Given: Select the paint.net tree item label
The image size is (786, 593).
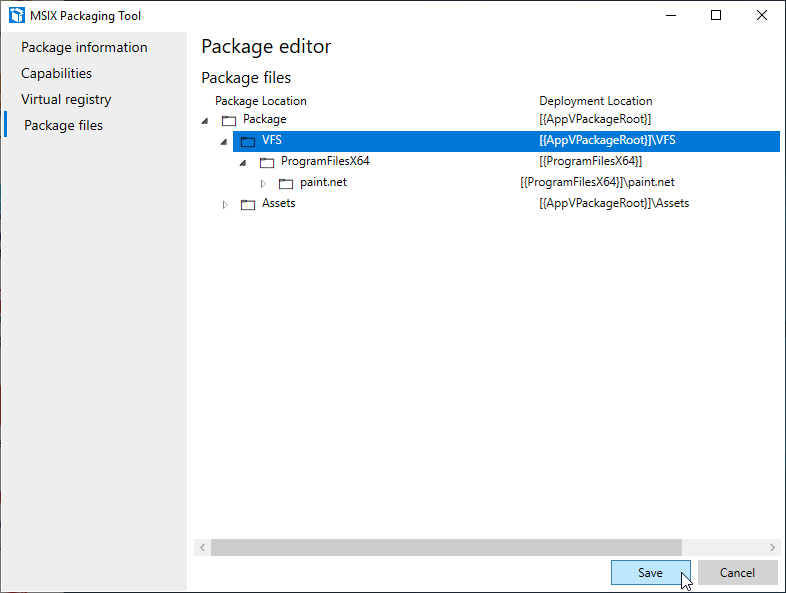Looking at the screenshot, I should pos(323,183).
